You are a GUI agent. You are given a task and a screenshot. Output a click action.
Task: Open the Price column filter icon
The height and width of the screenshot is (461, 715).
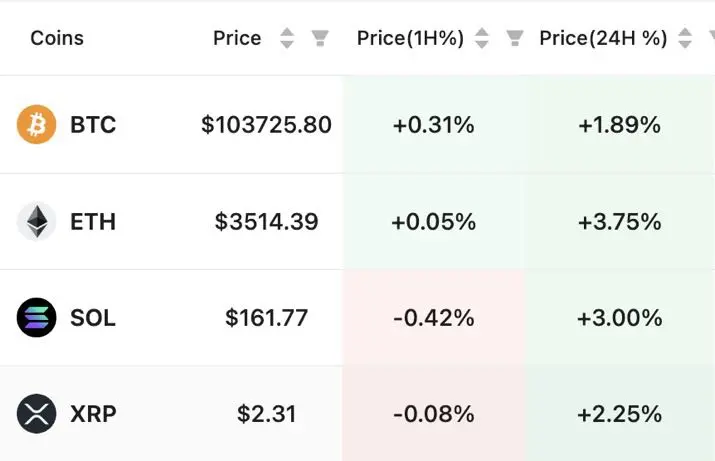point(320,38)
